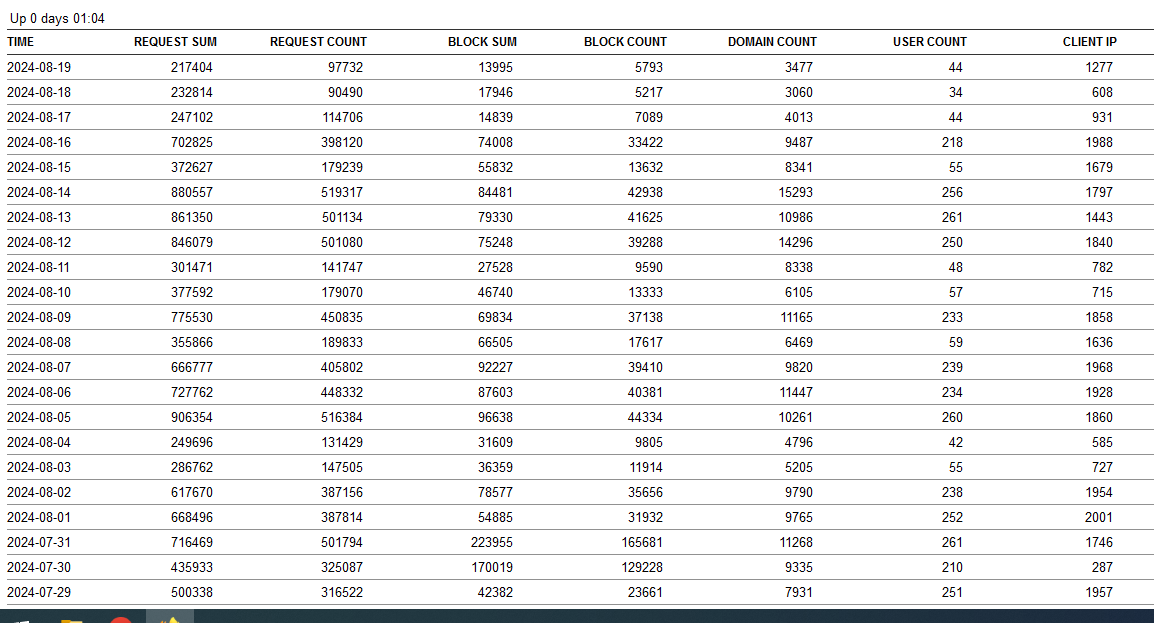The image size is (1154, 623).
Task: Click the uptime text 'Up 0 days 01:04'
Action: click(57, 19)
